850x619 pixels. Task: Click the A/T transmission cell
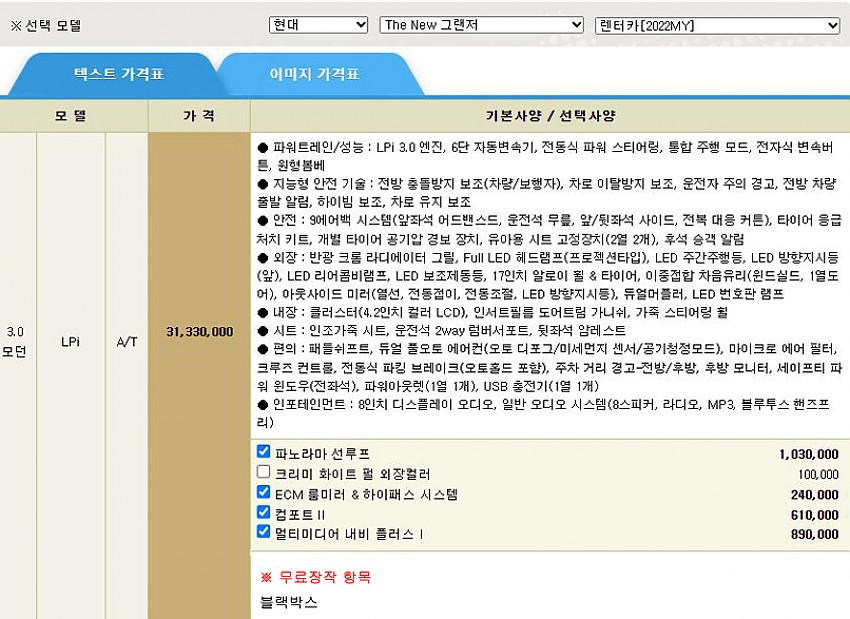coord(127,341)
